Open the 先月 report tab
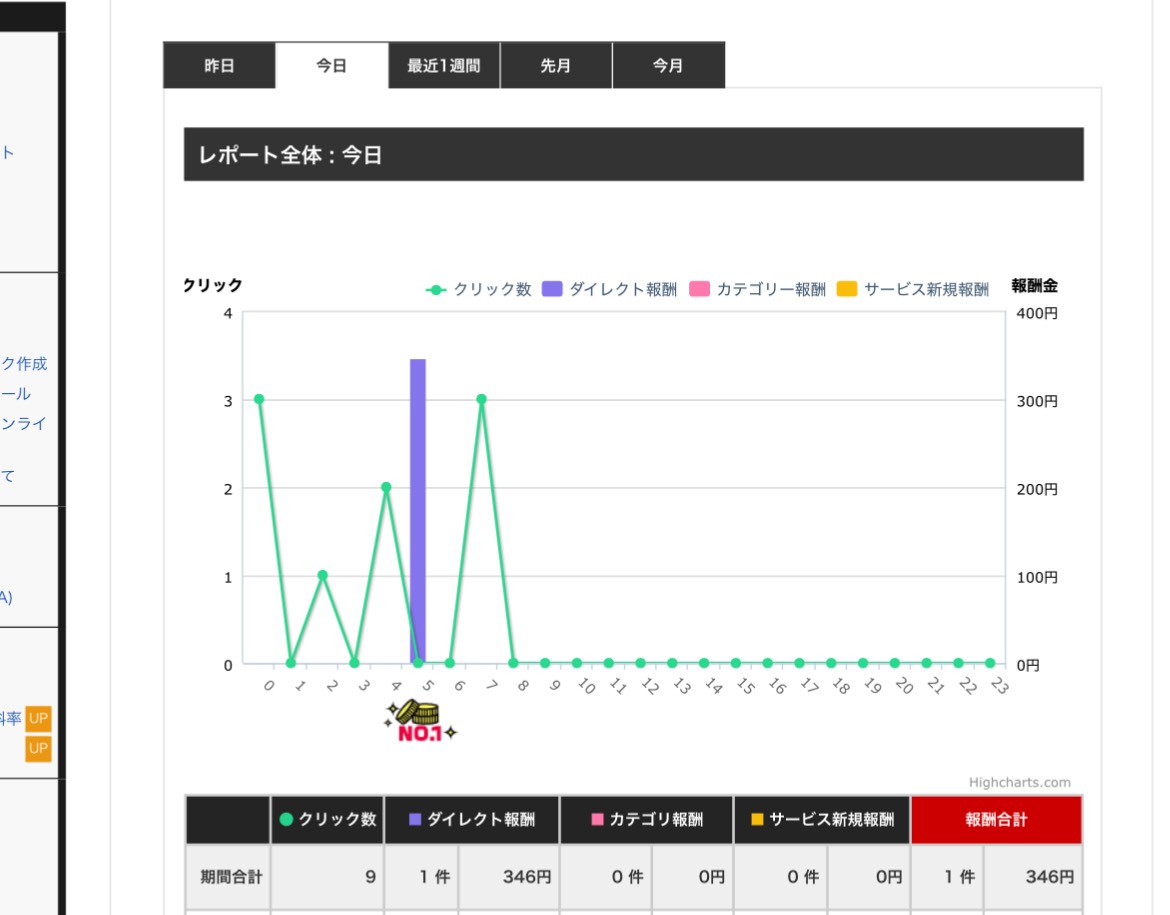This screenshot has height=915, width=1170. click(555, 66)
